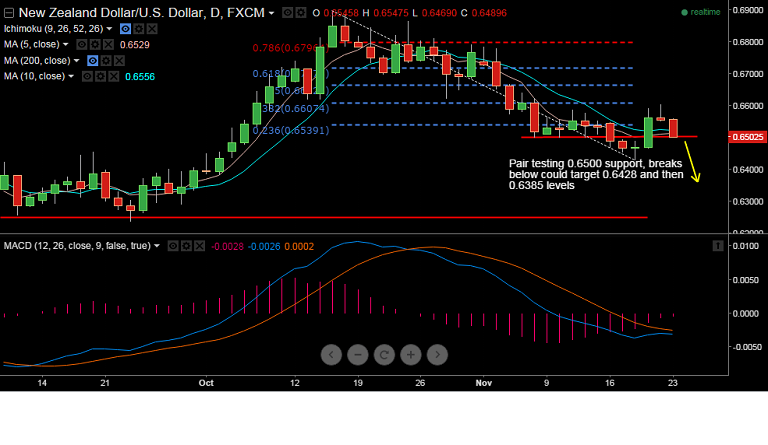Zoom in using the plus circle button
Image resolution: width=768 pixels, height=445 pixels.
coord(410,355)
